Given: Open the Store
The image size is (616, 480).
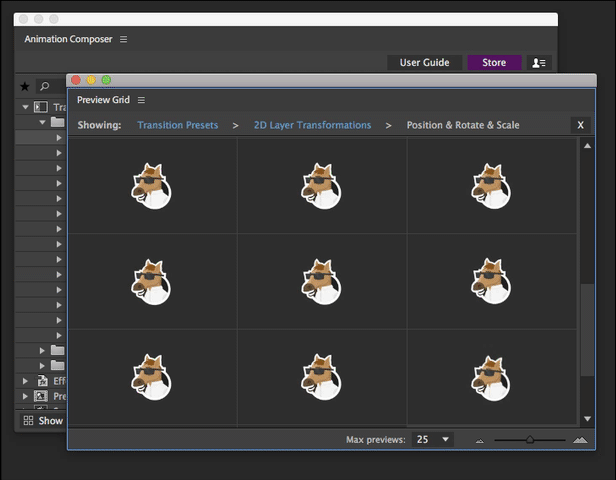Looking at the screenshot, I should 494,63.
